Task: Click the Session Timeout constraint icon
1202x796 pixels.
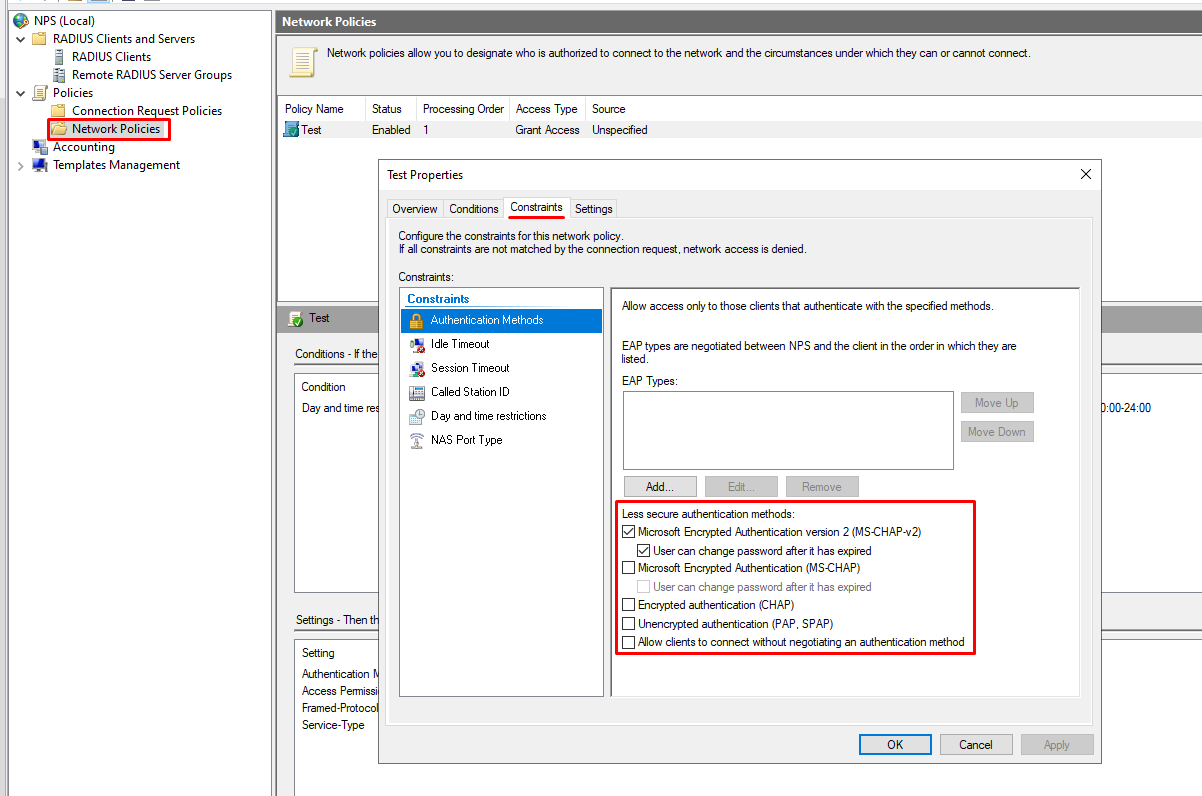Action: (417, 368)
